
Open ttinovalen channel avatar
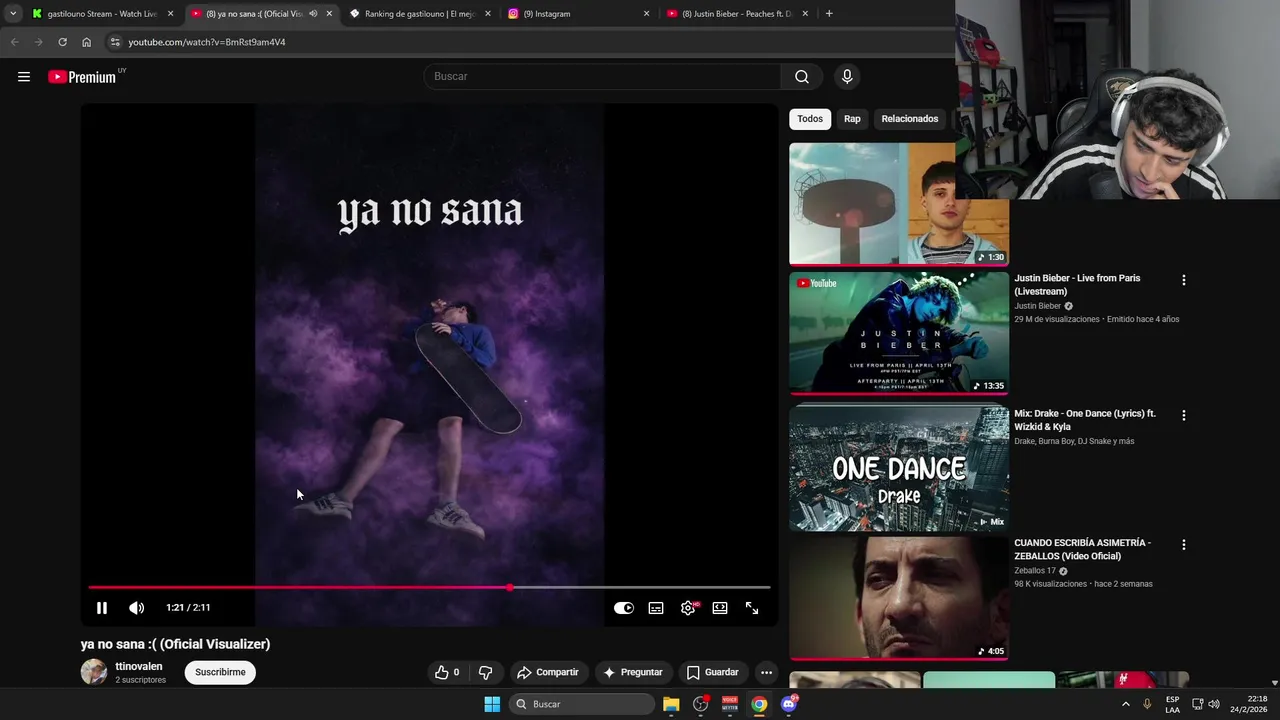(94, 672)
